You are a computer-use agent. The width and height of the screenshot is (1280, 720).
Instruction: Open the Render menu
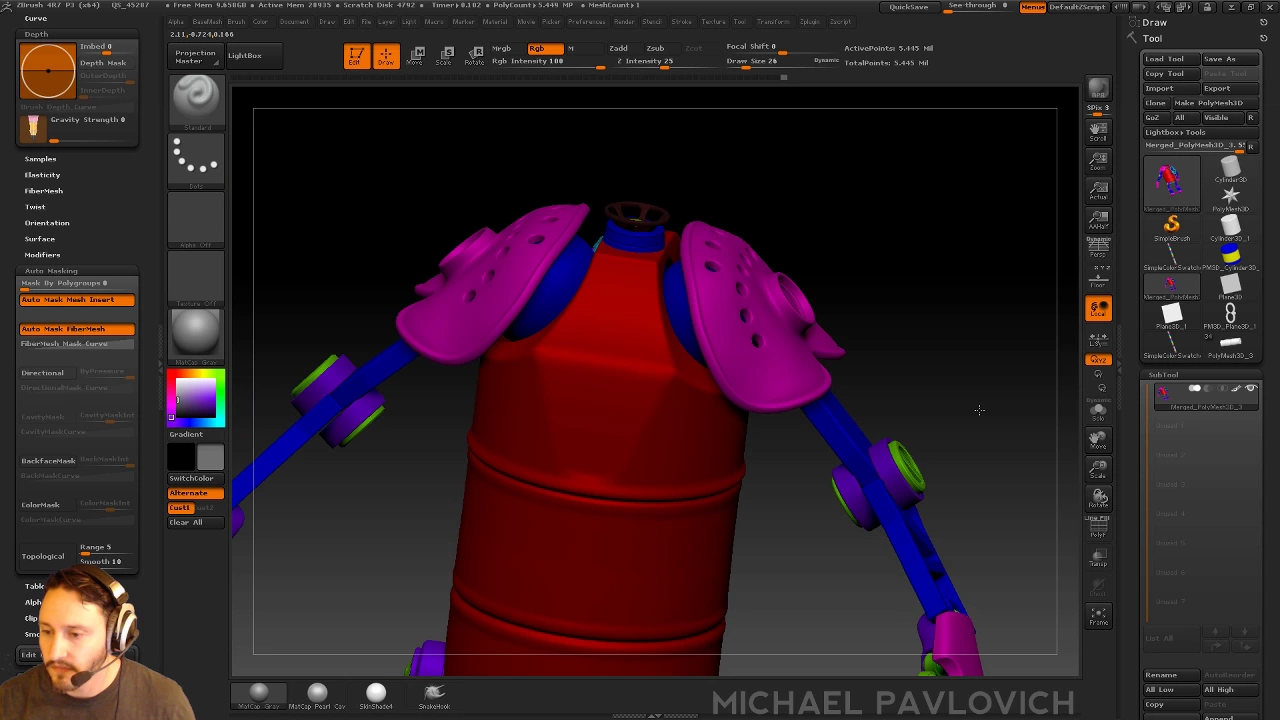(x=624, y=22)
